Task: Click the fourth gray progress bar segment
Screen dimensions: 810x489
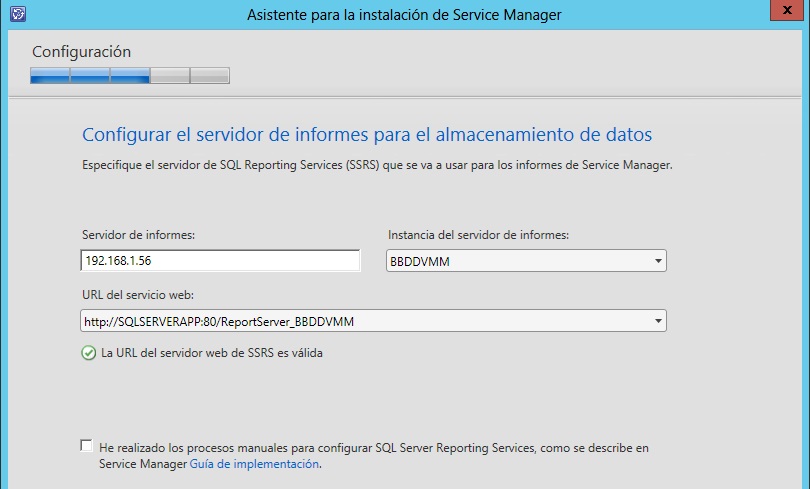Action: pos(170,75)
